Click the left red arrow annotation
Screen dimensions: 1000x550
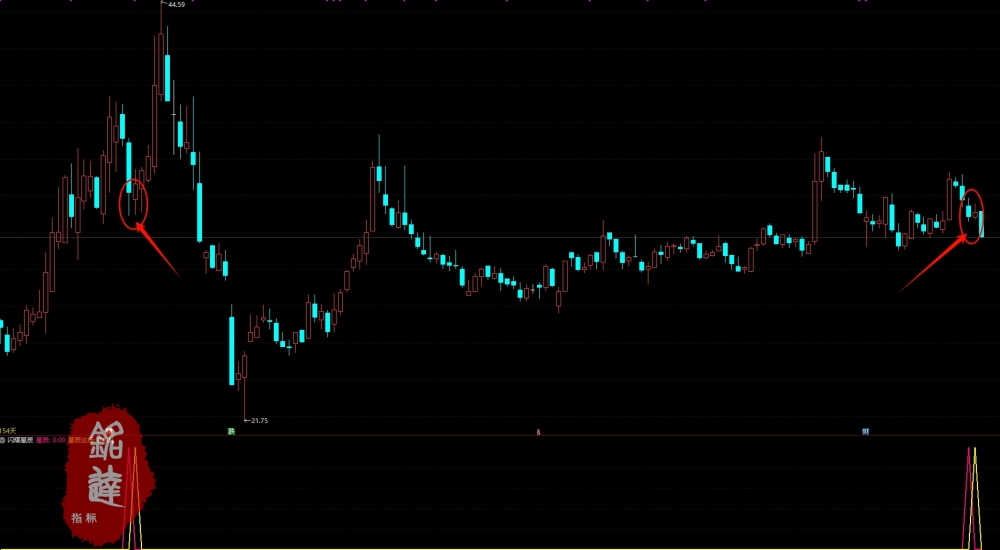tap(158, 249)
